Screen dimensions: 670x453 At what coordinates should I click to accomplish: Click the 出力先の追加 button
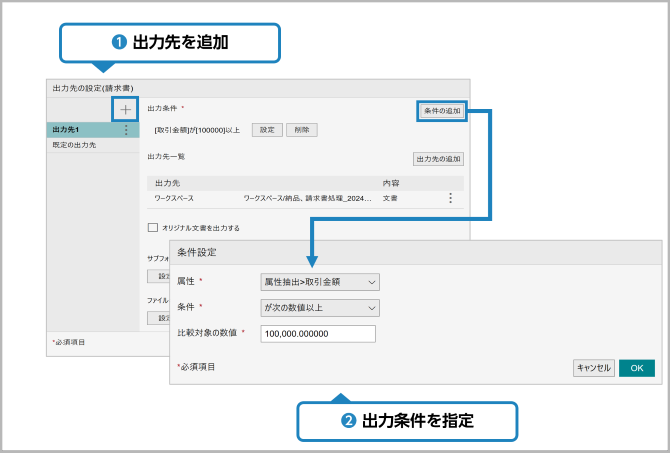tap(438, 159)
